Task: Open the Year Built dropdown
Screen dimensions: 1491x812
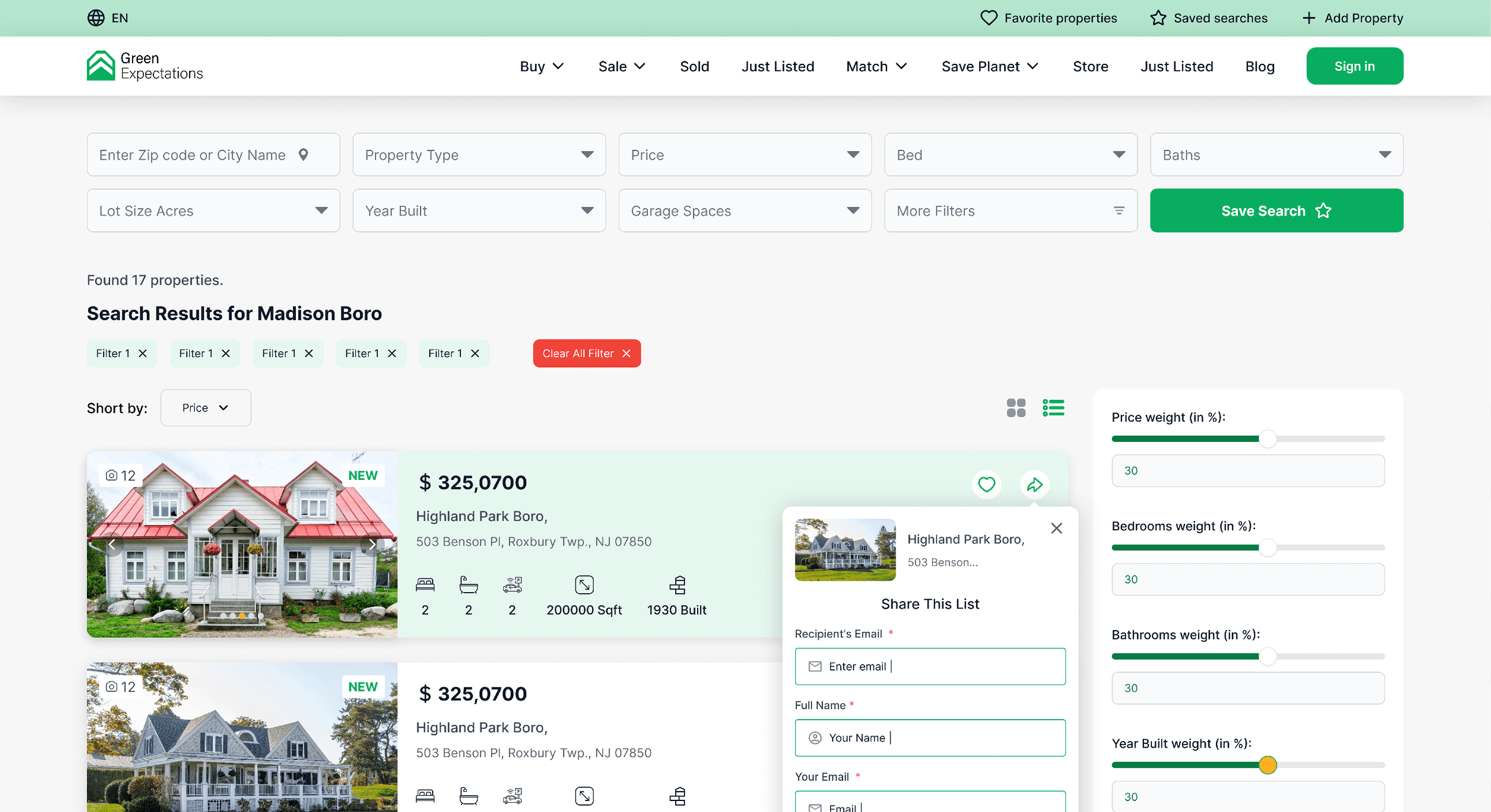Action: (479, 211)
